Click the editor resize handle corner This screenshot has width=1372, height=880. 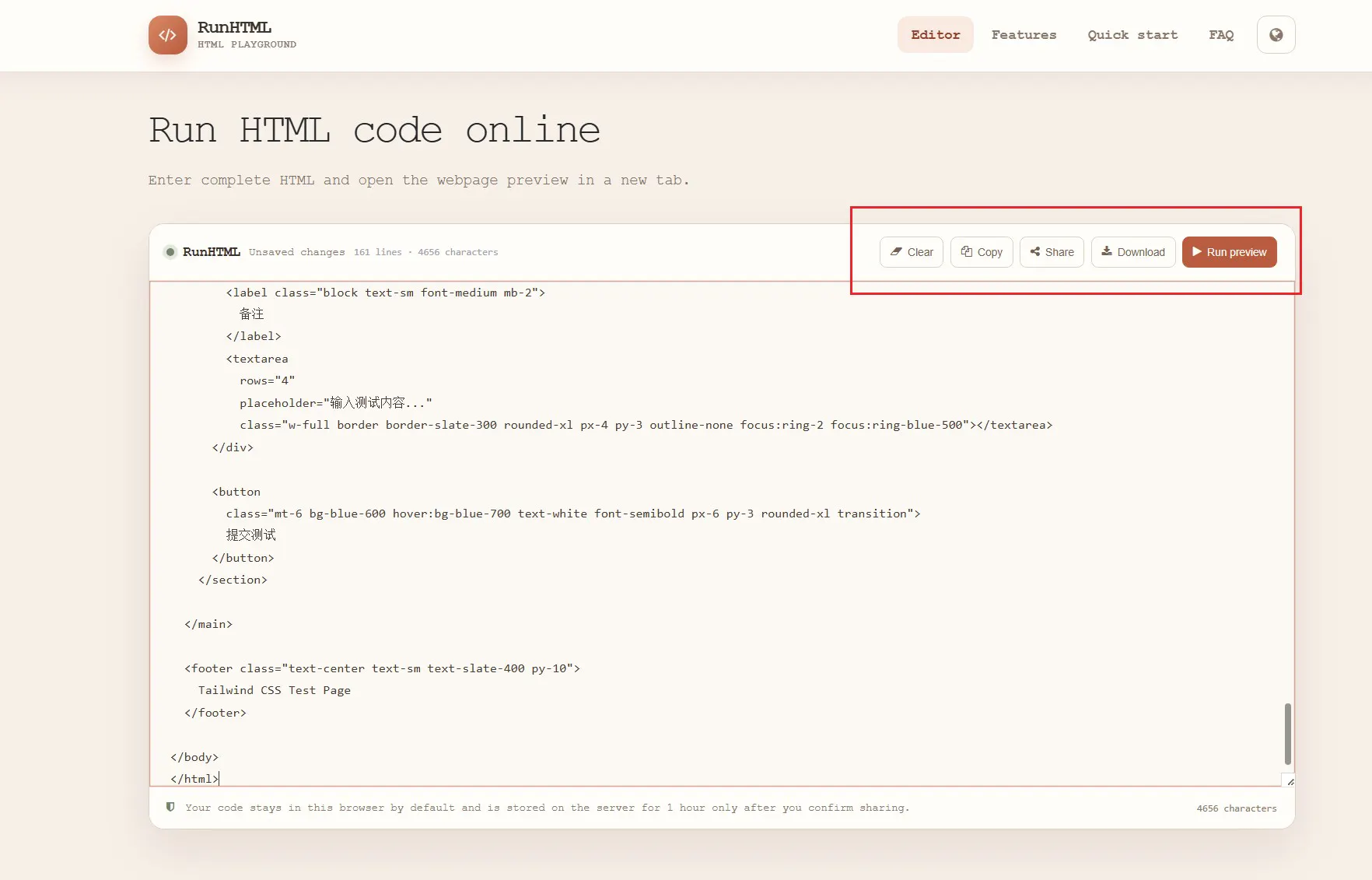(x=1290, y=781)
